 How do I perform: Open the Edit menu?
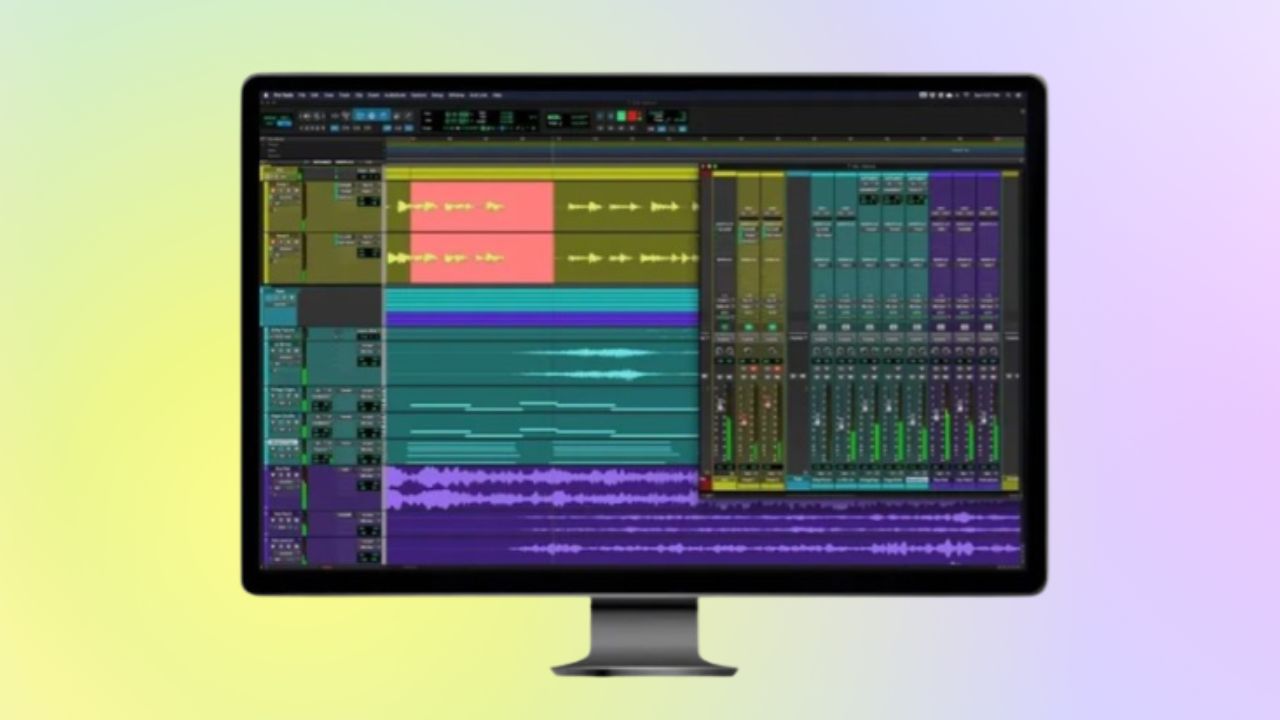315,95
